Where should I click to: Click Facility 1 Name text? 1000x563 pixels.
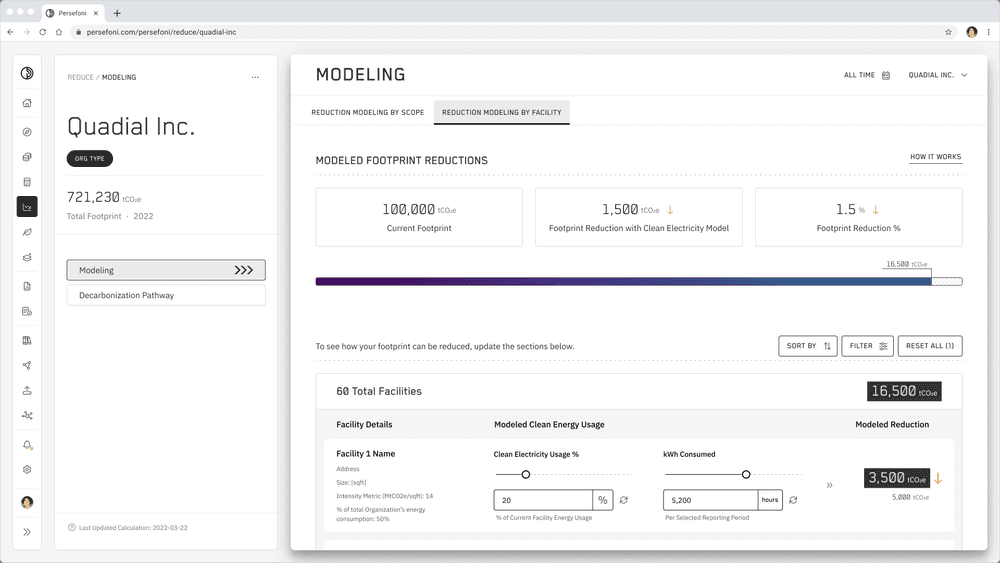(x=365, y=454)
